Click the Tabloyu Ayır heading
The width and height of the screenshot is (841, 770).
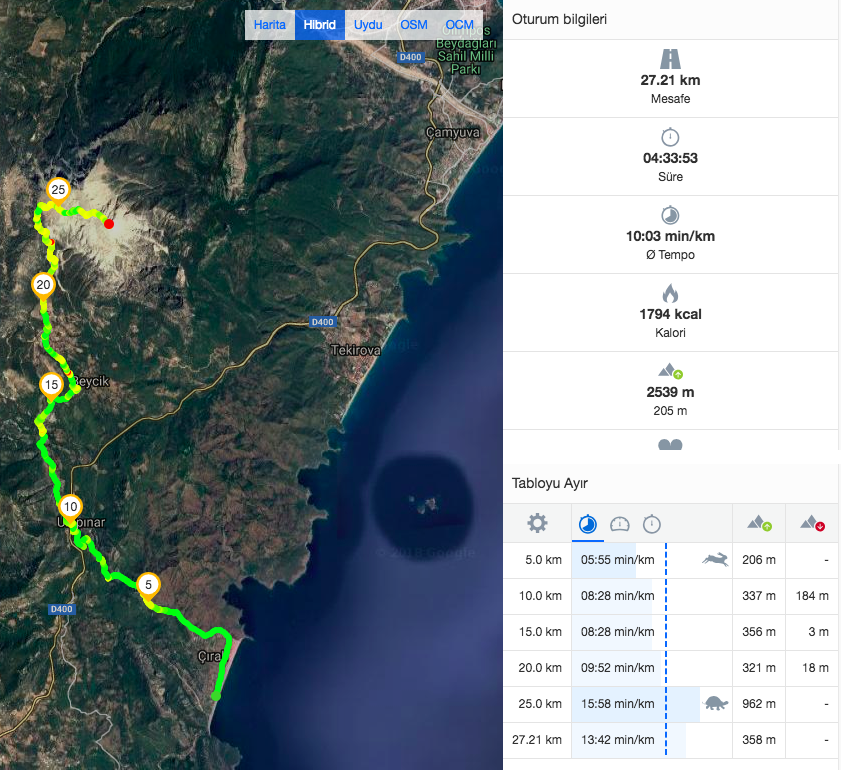coord(549,483)
